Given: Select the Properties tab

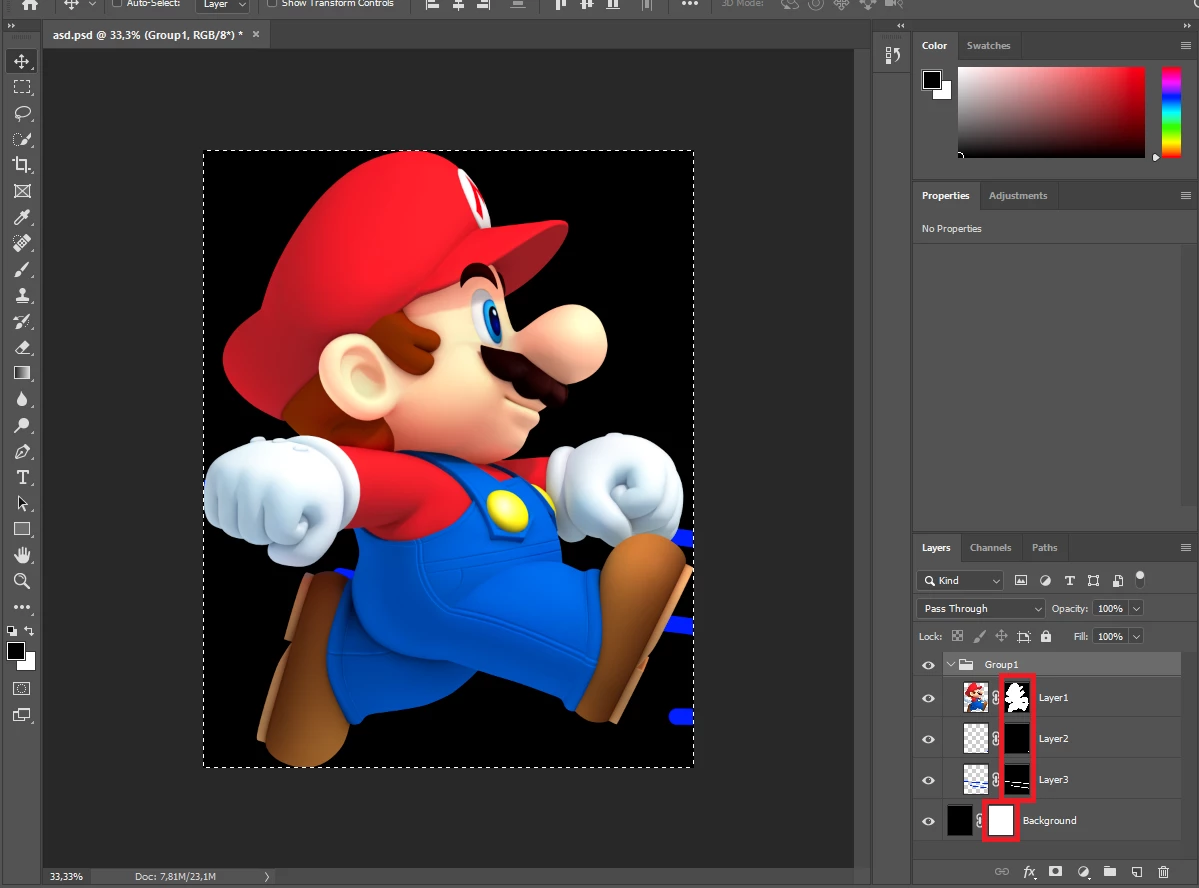Looking at the screenshot, I should 945,196.
